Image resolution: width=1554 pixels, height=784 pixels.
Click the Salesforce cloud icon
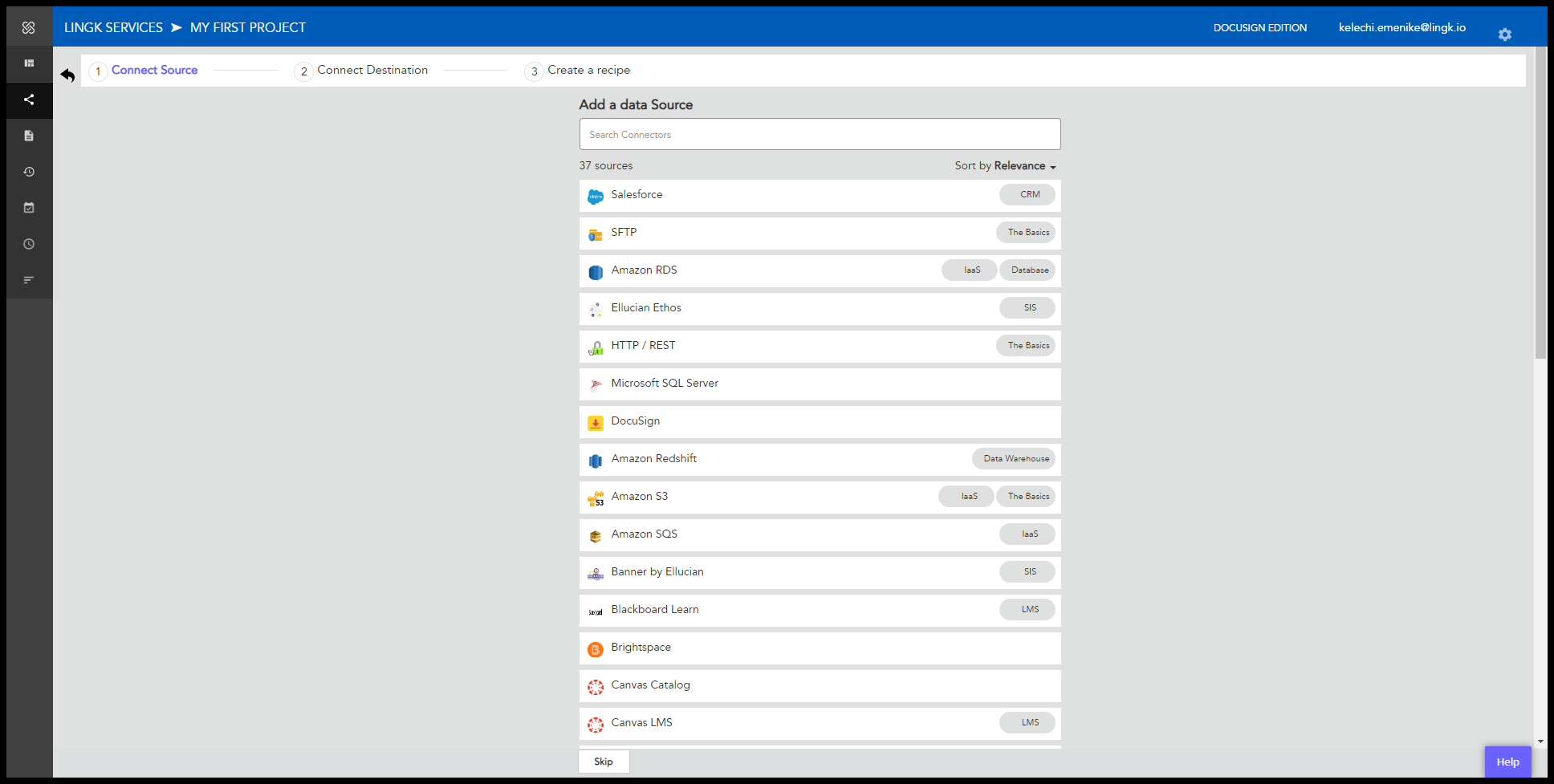[x=596, y=197]
